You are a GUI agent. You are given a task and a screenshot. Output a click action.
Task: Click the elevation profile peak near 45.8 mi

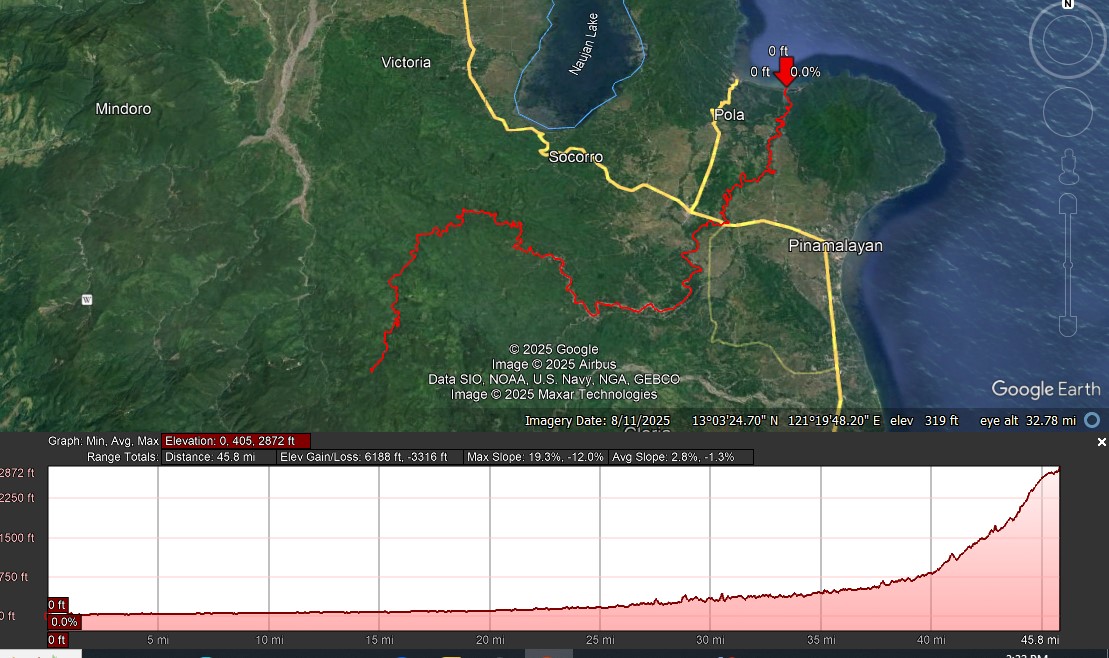[1057, 470]
